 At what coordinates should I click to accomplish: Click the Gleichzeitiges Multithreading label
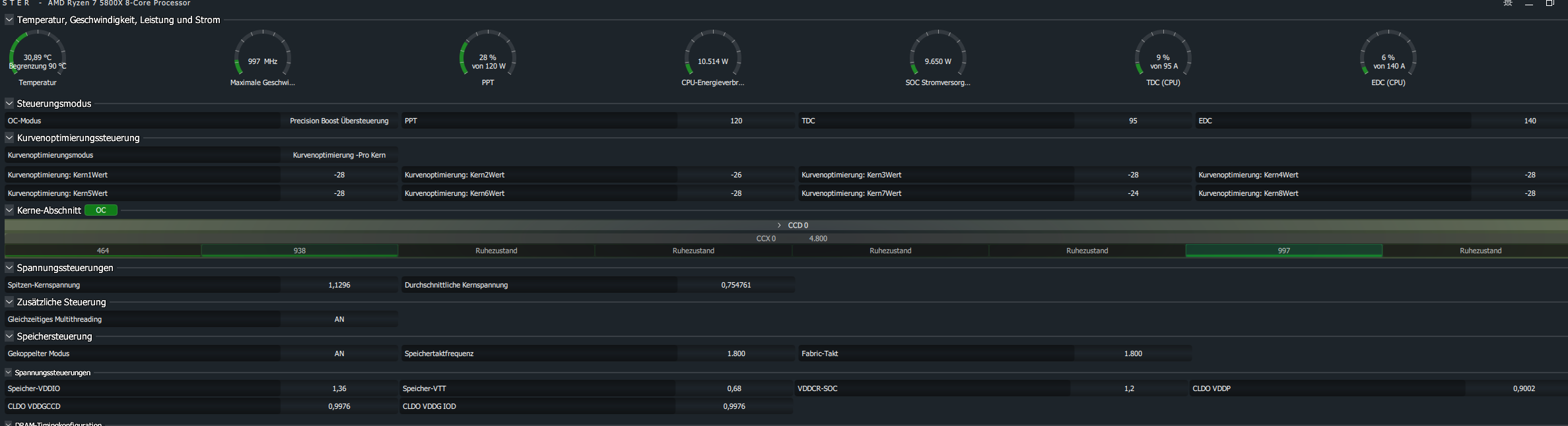[x=55, y=319]
